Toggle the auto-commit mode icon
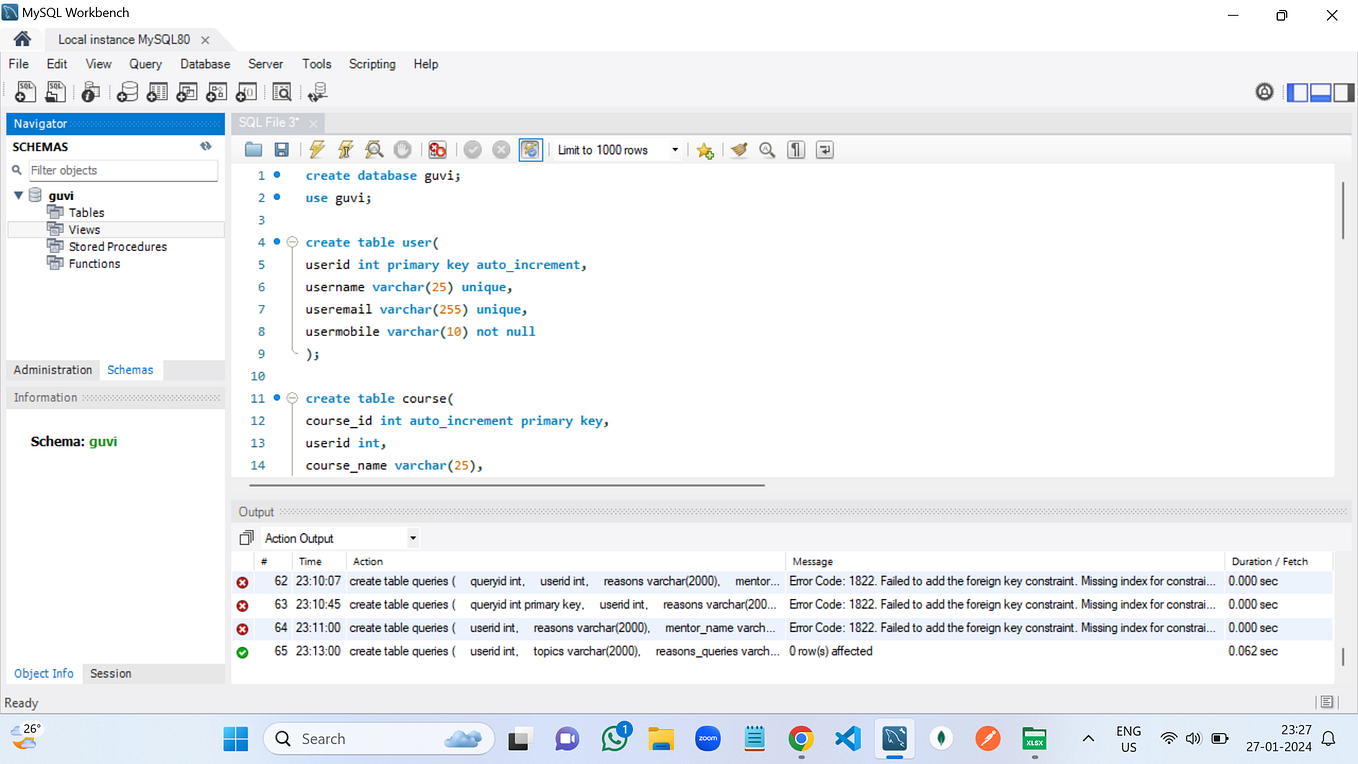This screenshot has width=1358, height=764. (531, 149)
